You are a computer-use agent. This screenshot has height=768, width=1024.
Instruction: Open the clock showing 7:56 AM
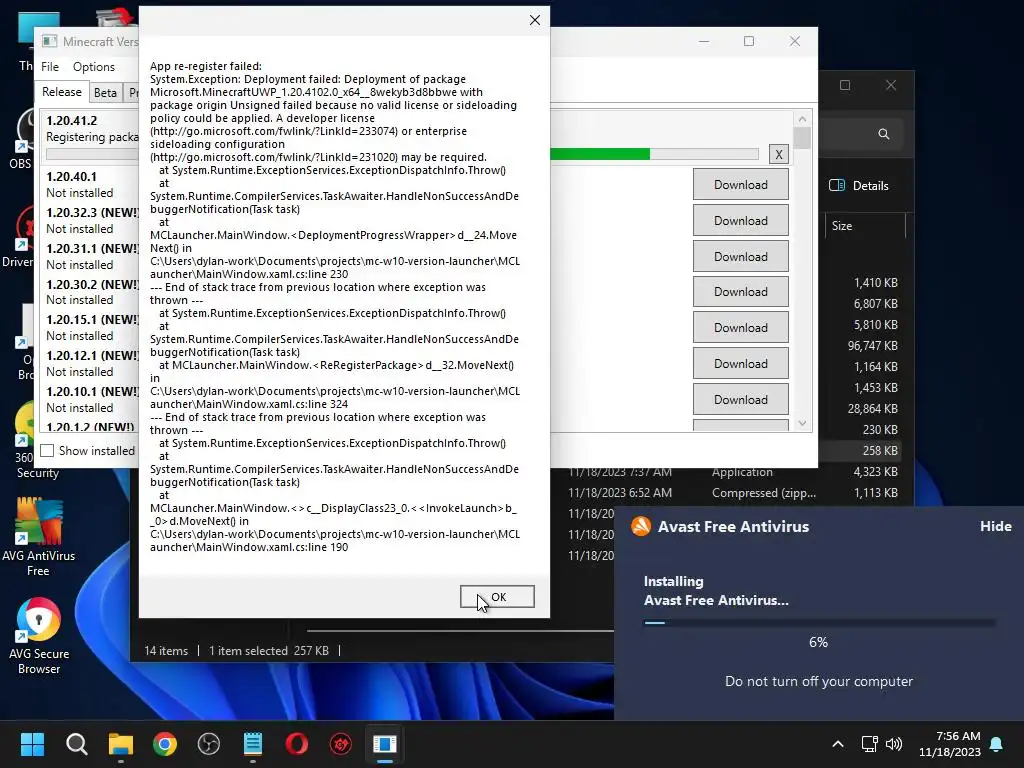(950, 744)
